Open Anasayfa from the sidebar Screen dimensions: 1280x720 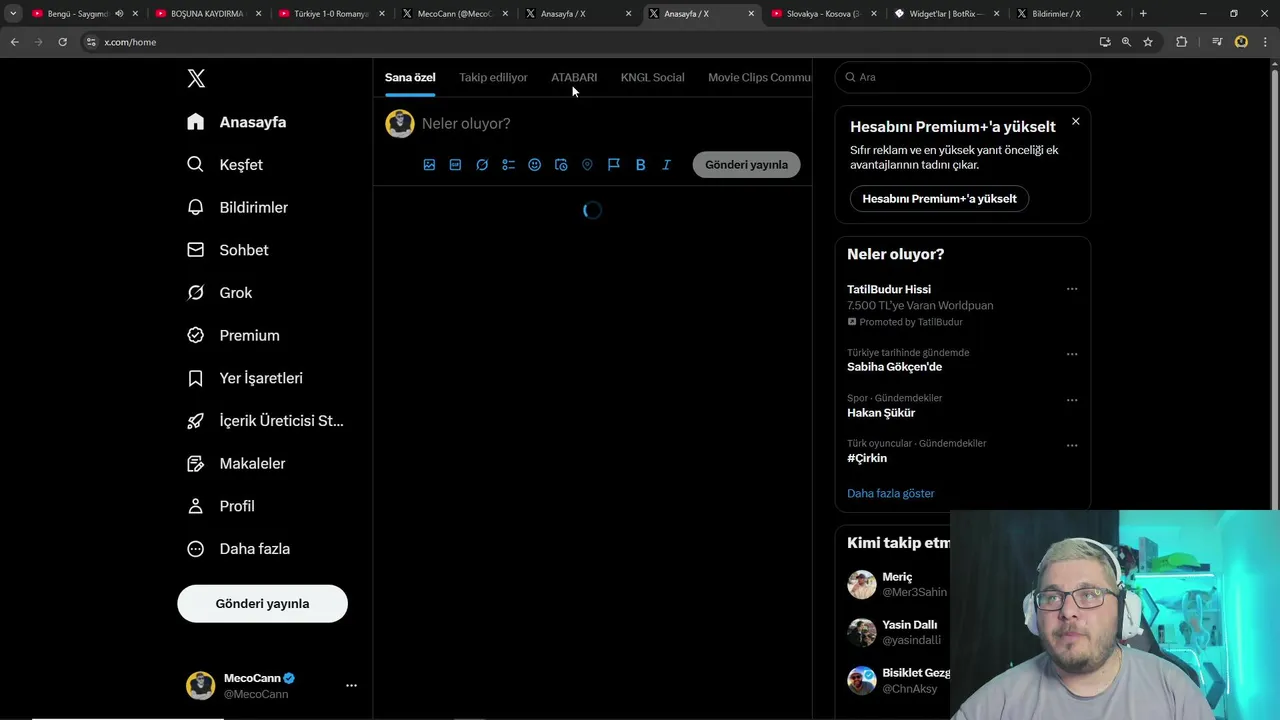[x=236, y=122]
